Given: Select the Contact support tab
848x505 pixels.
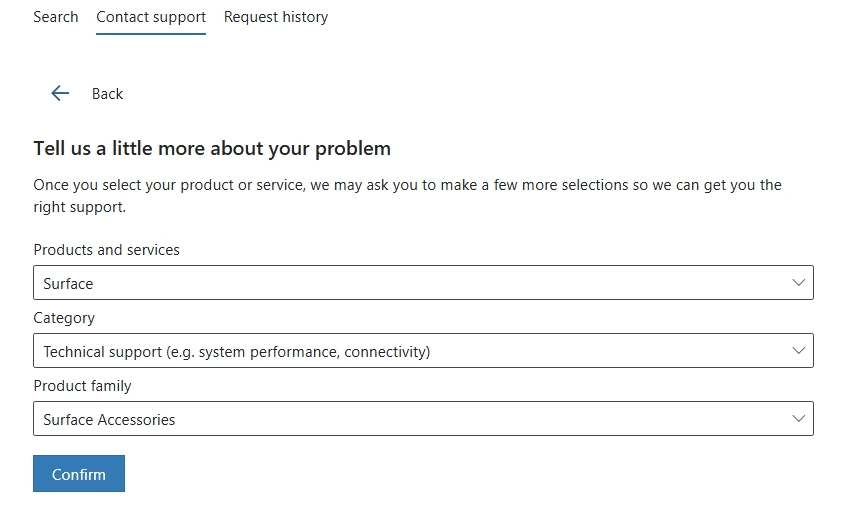Looking at the screenshot, I should click(x=151, y=17).
